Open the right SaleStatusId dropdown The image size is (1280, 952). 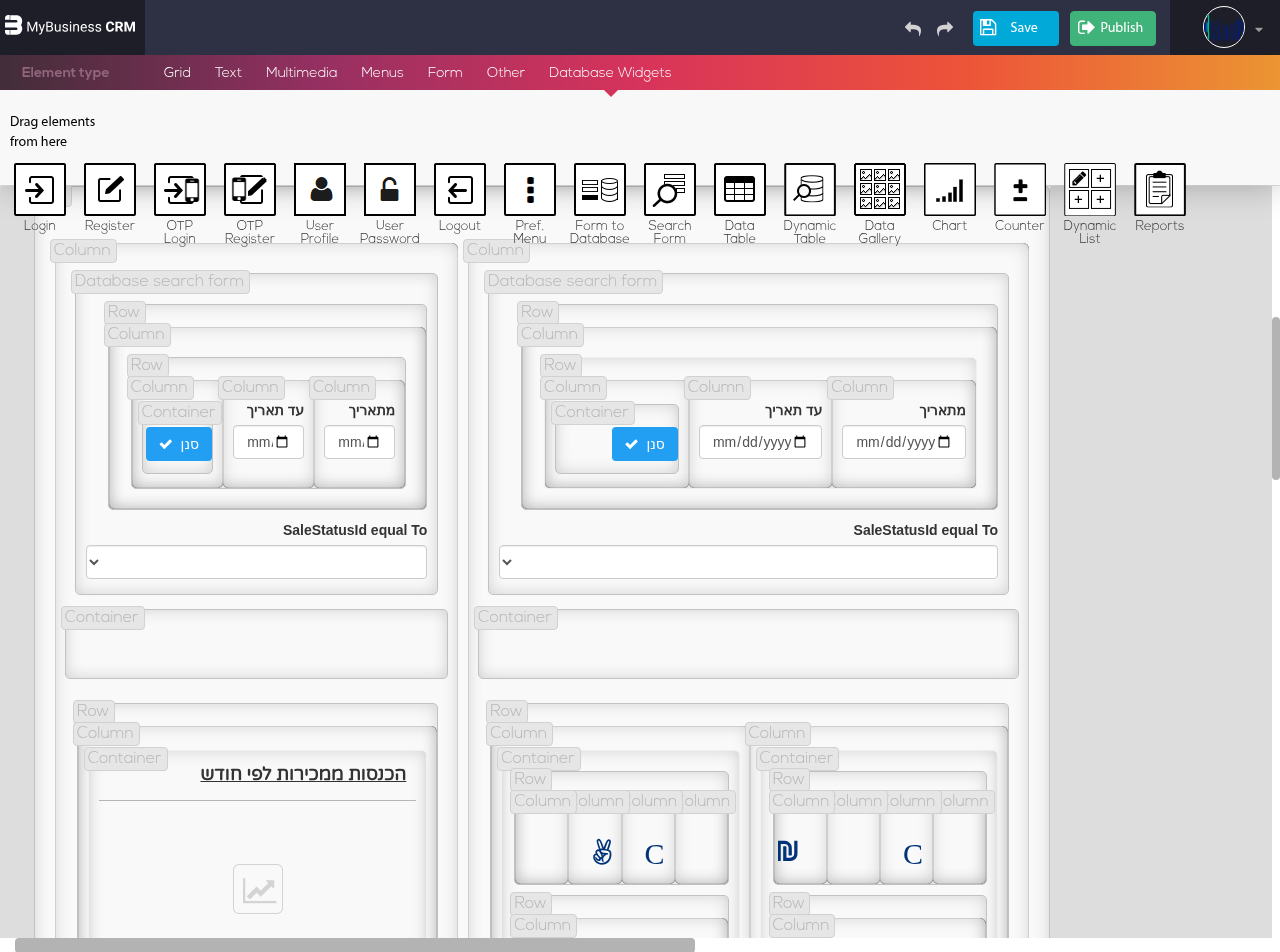pyautogui.click(x=748, y=562)
